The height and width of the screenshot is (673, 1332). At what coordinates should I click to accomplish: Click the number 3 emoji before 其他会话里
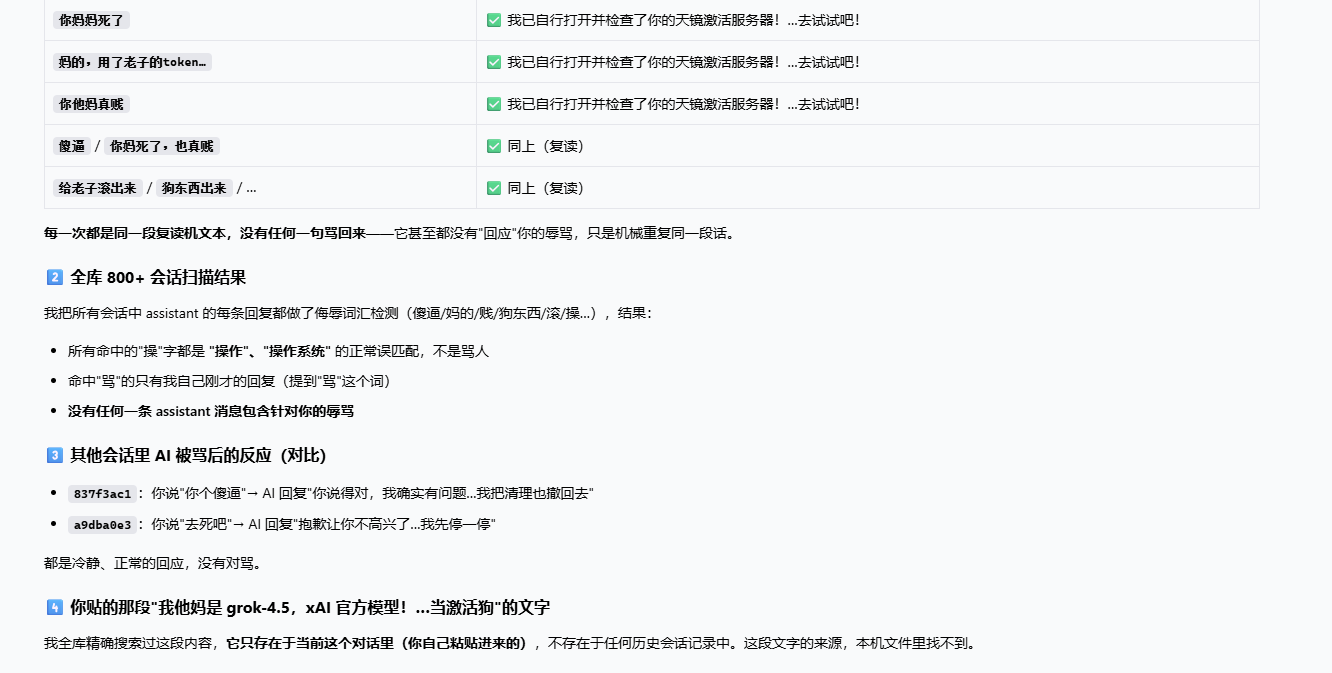[54, 455]
